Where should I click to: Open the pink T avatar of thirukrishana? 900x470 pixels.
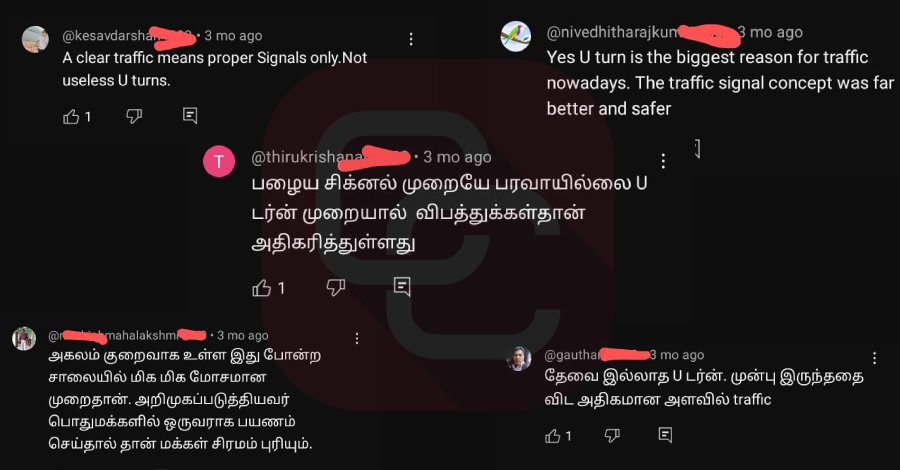219,162
